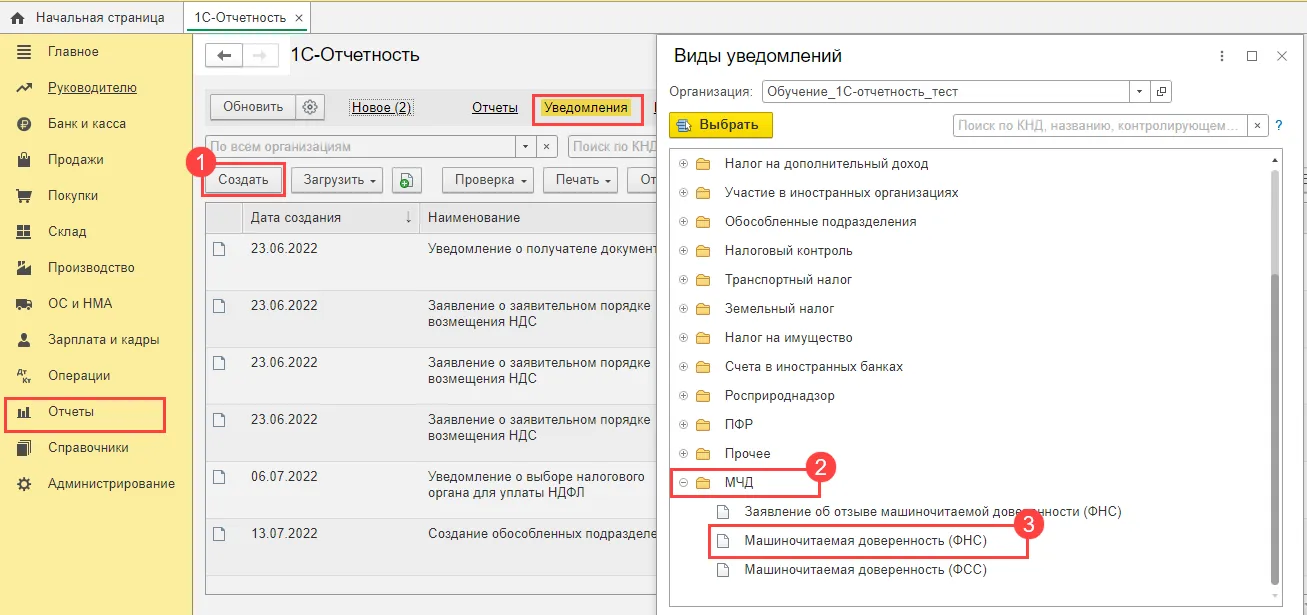This screenshot has height=615, width=1307.
Task: Open settings gear next to Обновить
Action: pos(310,107)
